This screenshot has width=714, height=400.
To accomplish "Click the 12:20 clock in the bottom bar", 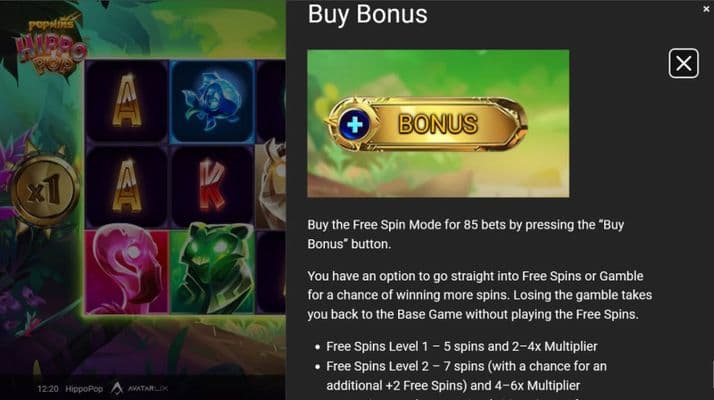I will (48, 389).
